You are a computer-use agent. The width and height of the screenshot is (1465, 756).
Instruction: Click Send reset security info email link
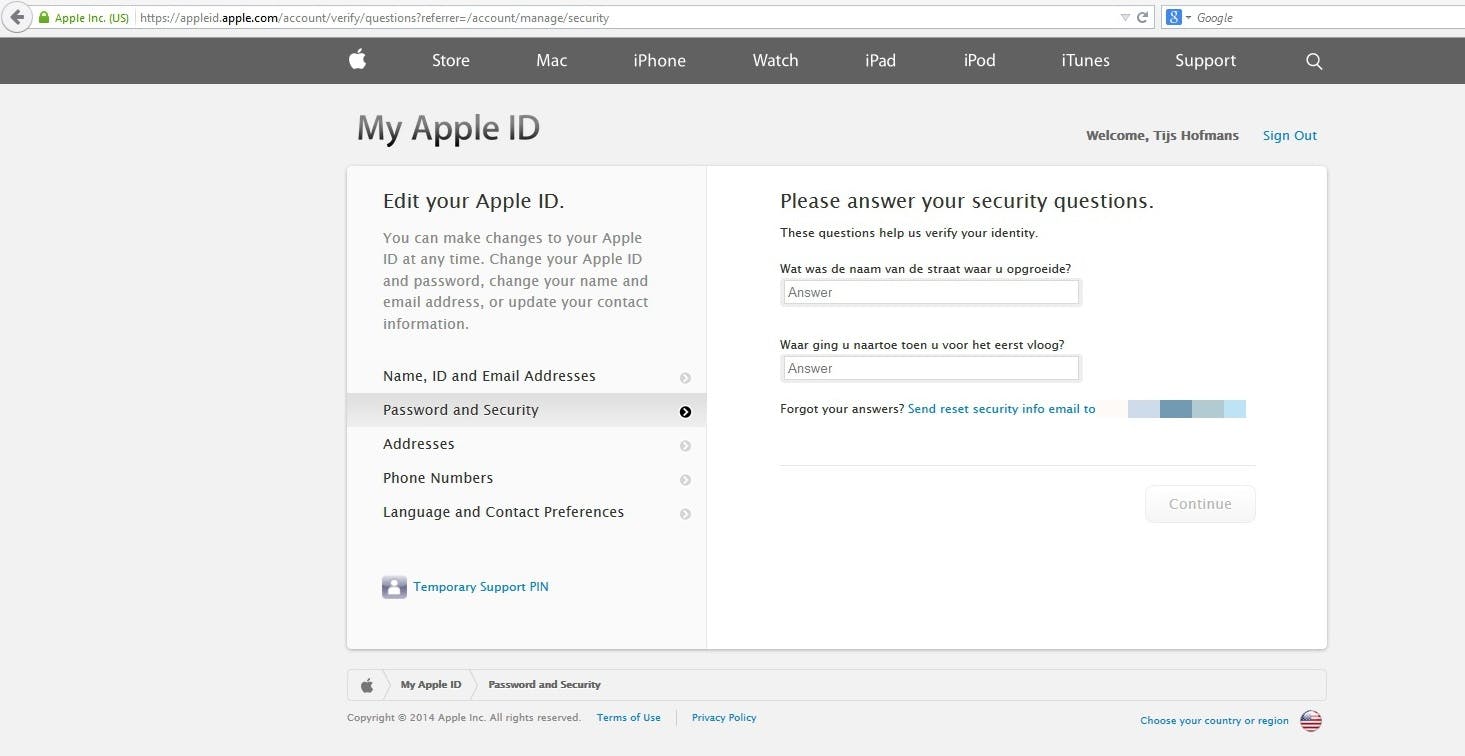pyautogui.click(x=1001, y=409)
